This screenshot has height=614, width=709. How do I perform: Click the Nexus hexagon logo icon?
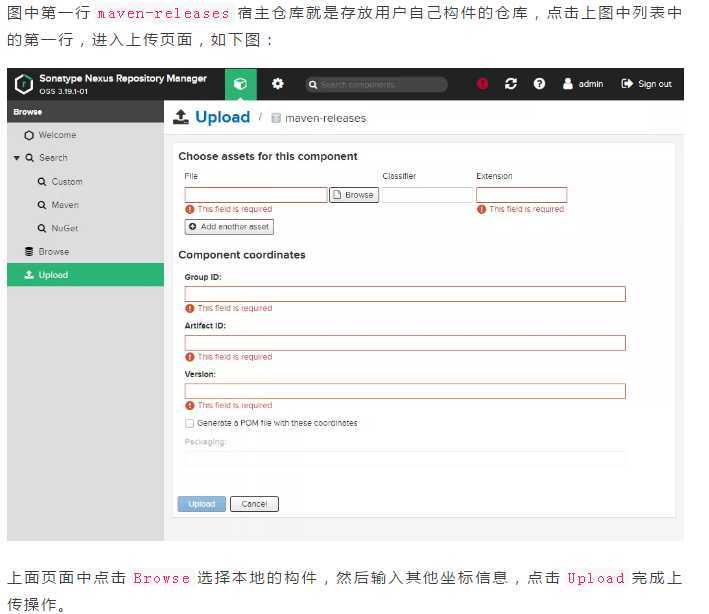tap(24, 84)
